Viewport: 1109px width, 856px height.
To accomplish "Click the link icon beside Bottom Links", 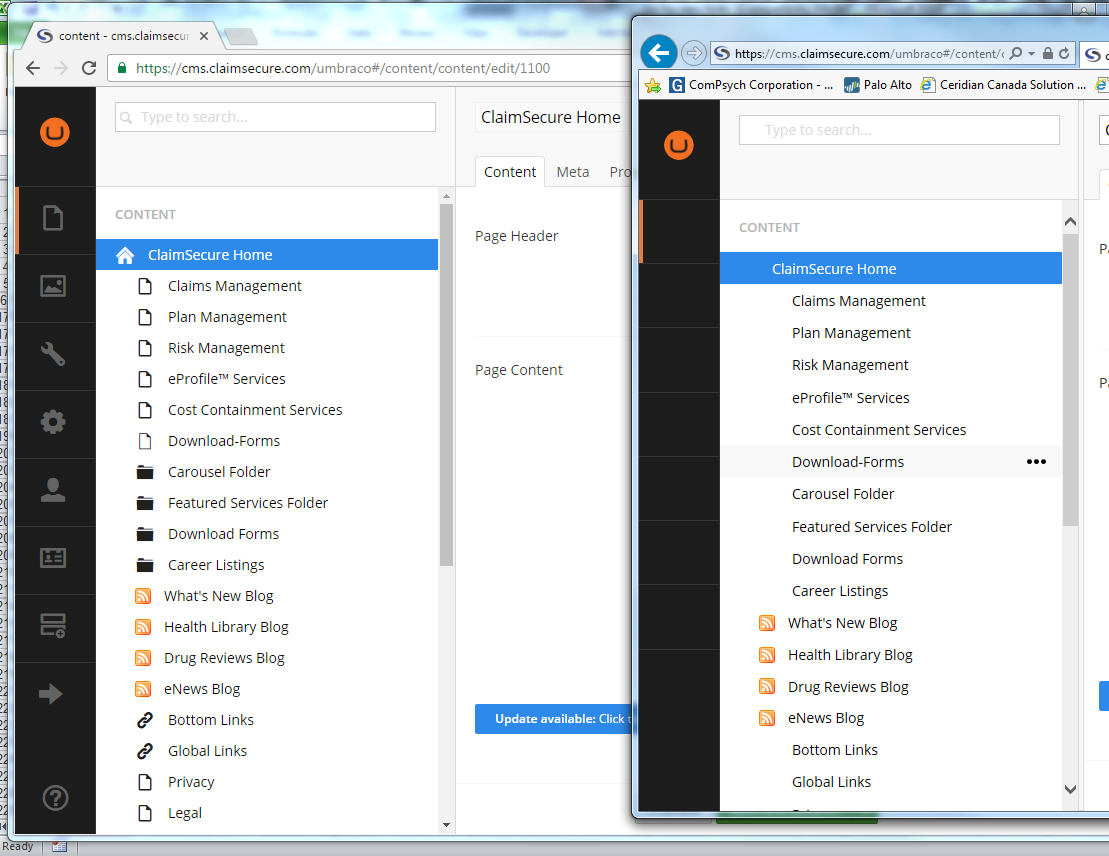I will (145, 720).
